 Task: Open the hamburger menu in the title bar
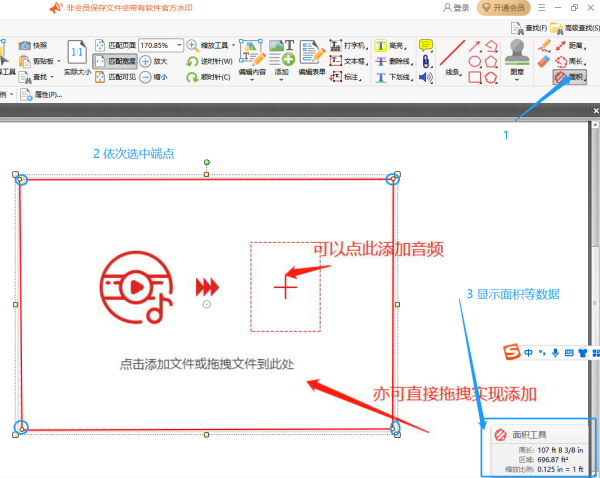click(x=541, y=7)
